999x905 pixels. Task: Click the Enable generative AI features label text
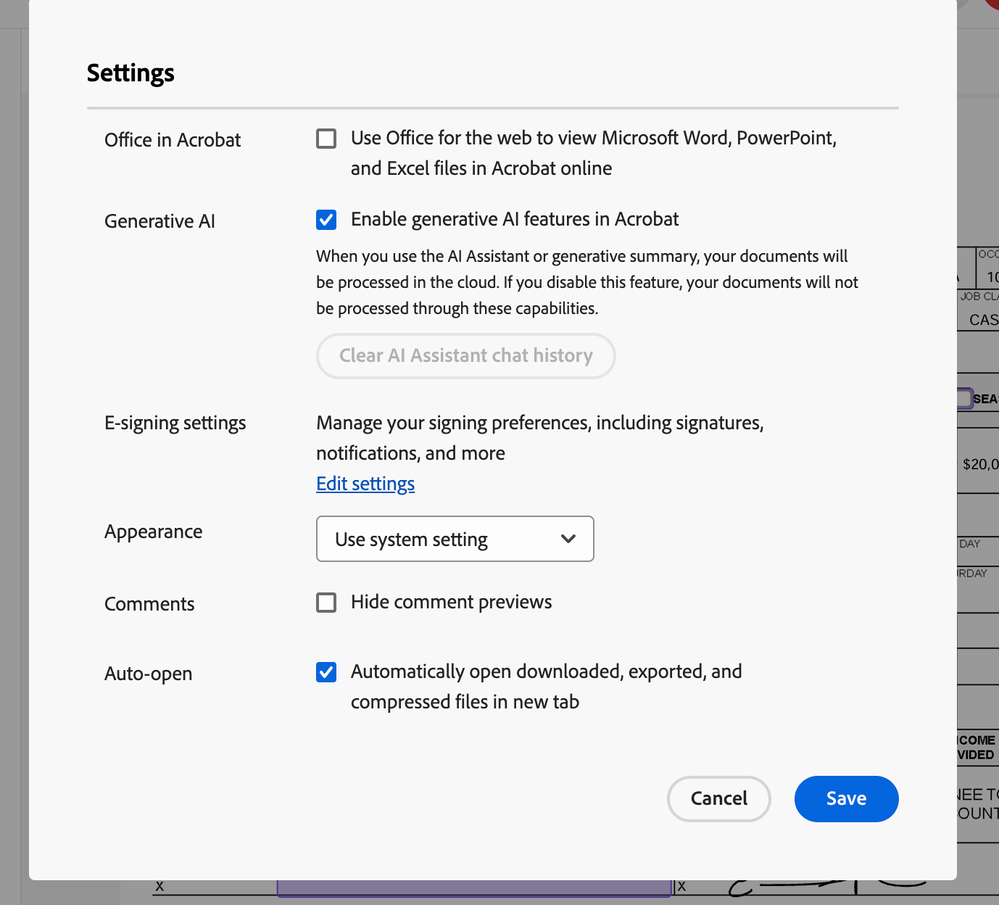(x=514, y=219)
